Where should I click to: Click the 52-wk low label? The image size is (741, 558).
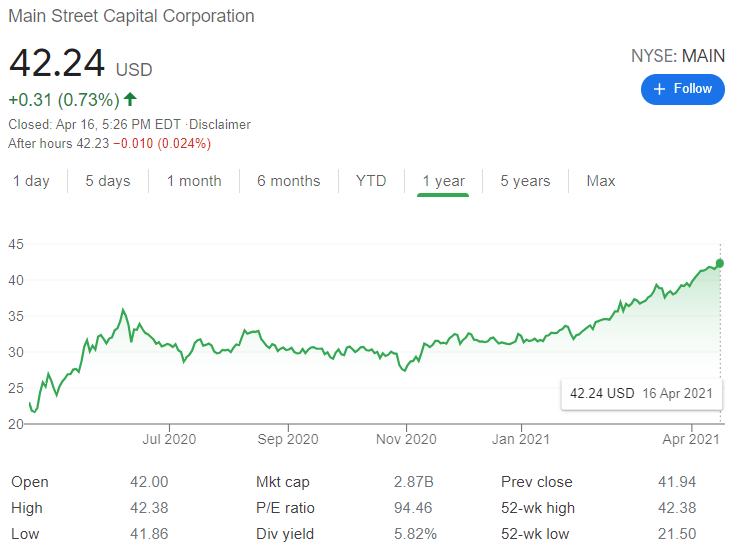tap(535, 534)
